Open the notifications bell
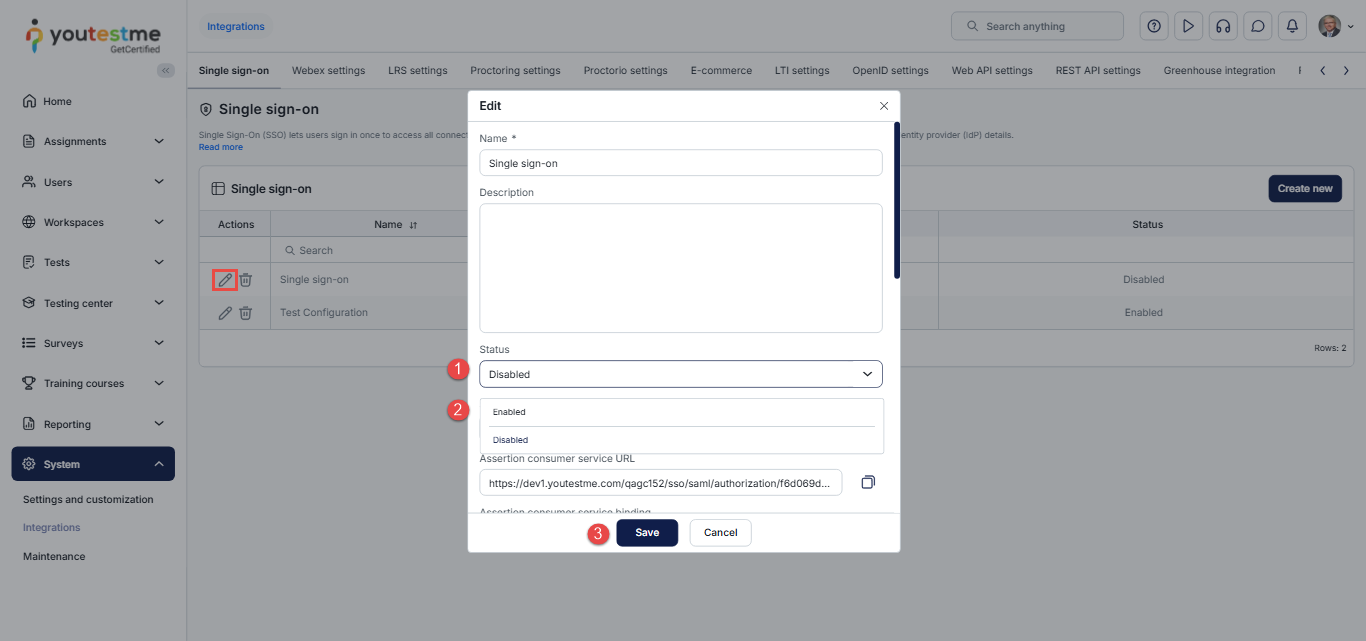The height and width of the screenshot is (641, 1366). pyautogui.click(x=1292, y=26)
